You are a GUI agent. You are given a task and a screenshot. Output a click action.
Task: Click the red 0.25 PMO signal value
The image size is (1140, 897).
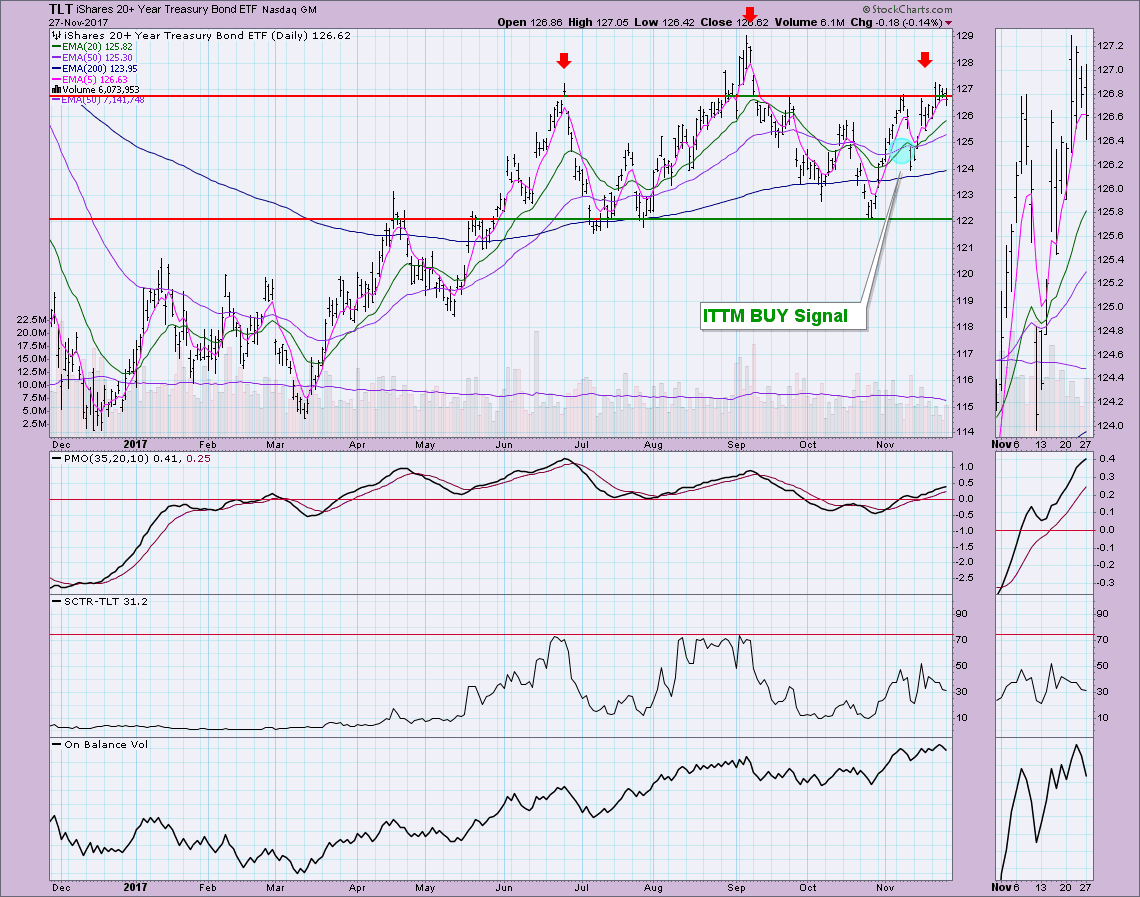tap(198, 459)
